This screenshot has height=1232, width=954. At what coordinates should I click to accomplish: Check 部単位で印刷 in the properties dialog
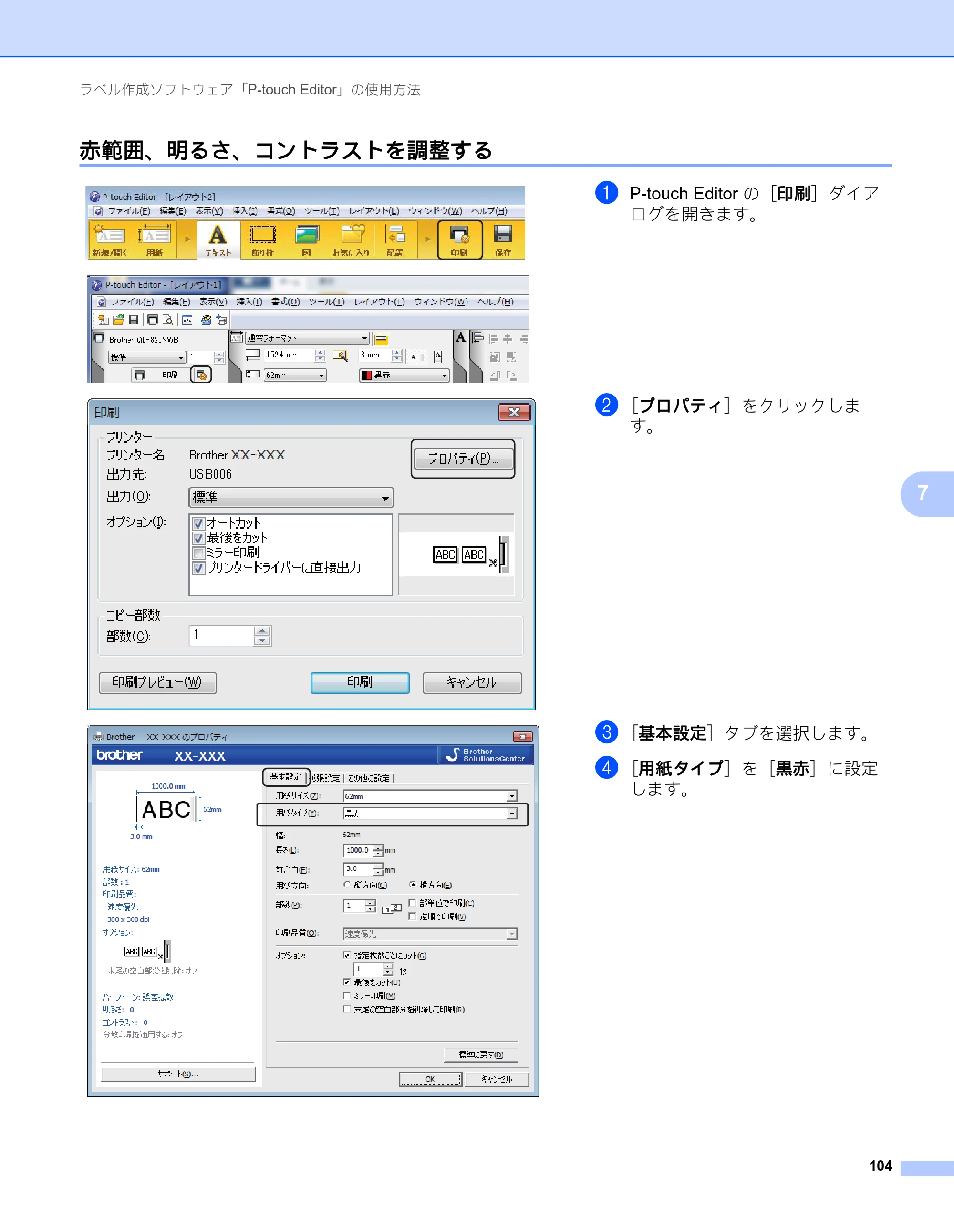click(x=412, y=903)
